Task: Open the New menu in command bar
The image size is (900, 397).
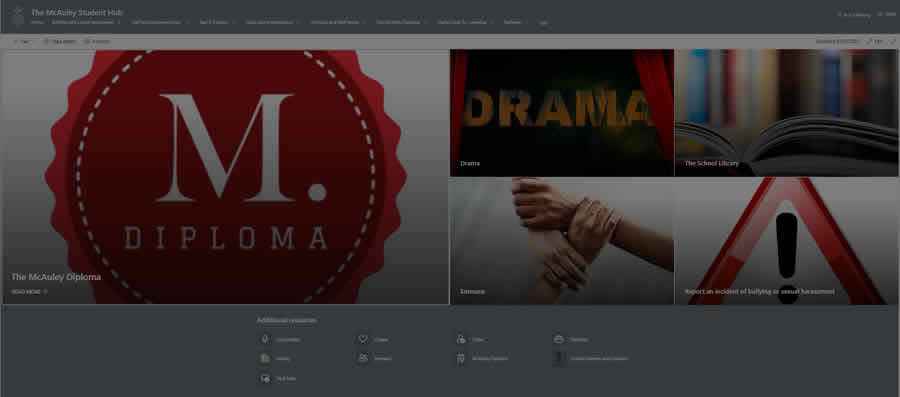Action: [24, 41]
